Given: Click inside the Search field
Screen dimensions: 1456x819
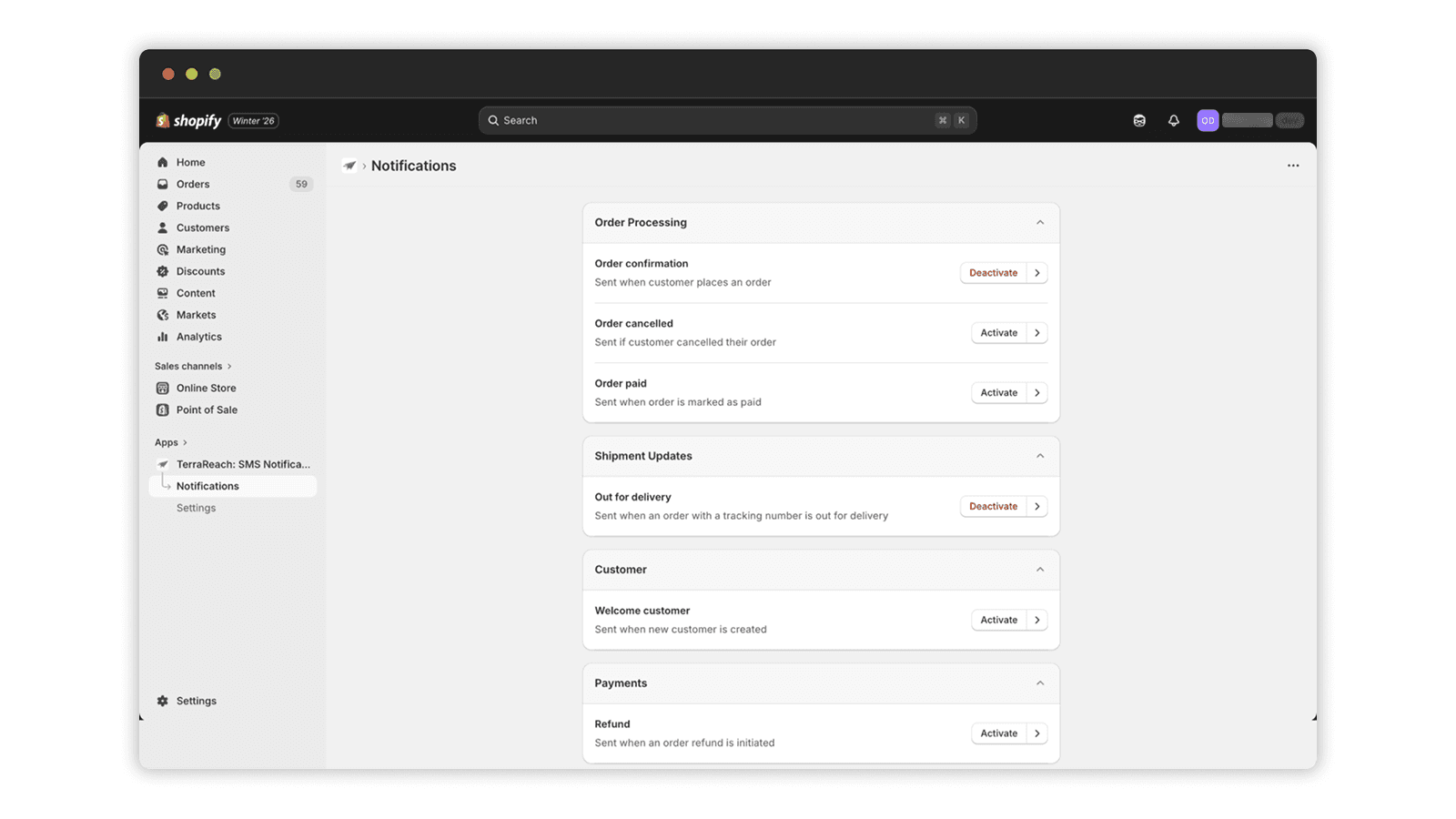Looking at the screenshot, I should pyautogui.click(x=726, y=119).
